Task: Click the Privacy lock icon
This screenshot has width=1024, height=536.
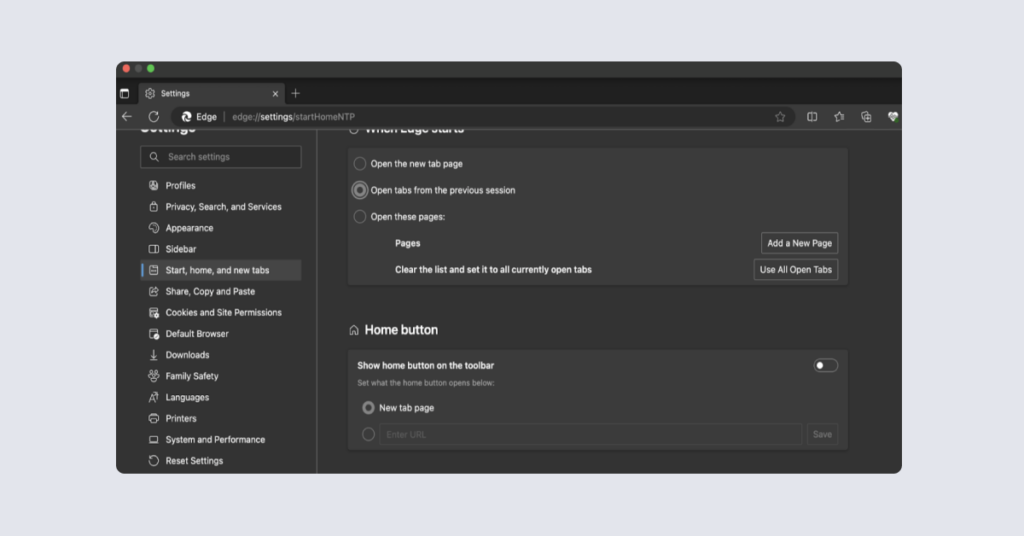Action: coord(153,207)
